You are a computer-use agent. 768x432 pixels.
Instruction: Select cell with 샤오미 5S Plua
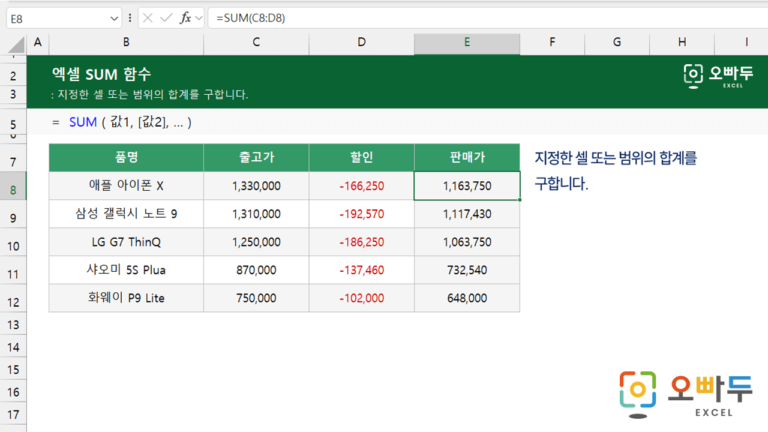[x=126, y=270]
